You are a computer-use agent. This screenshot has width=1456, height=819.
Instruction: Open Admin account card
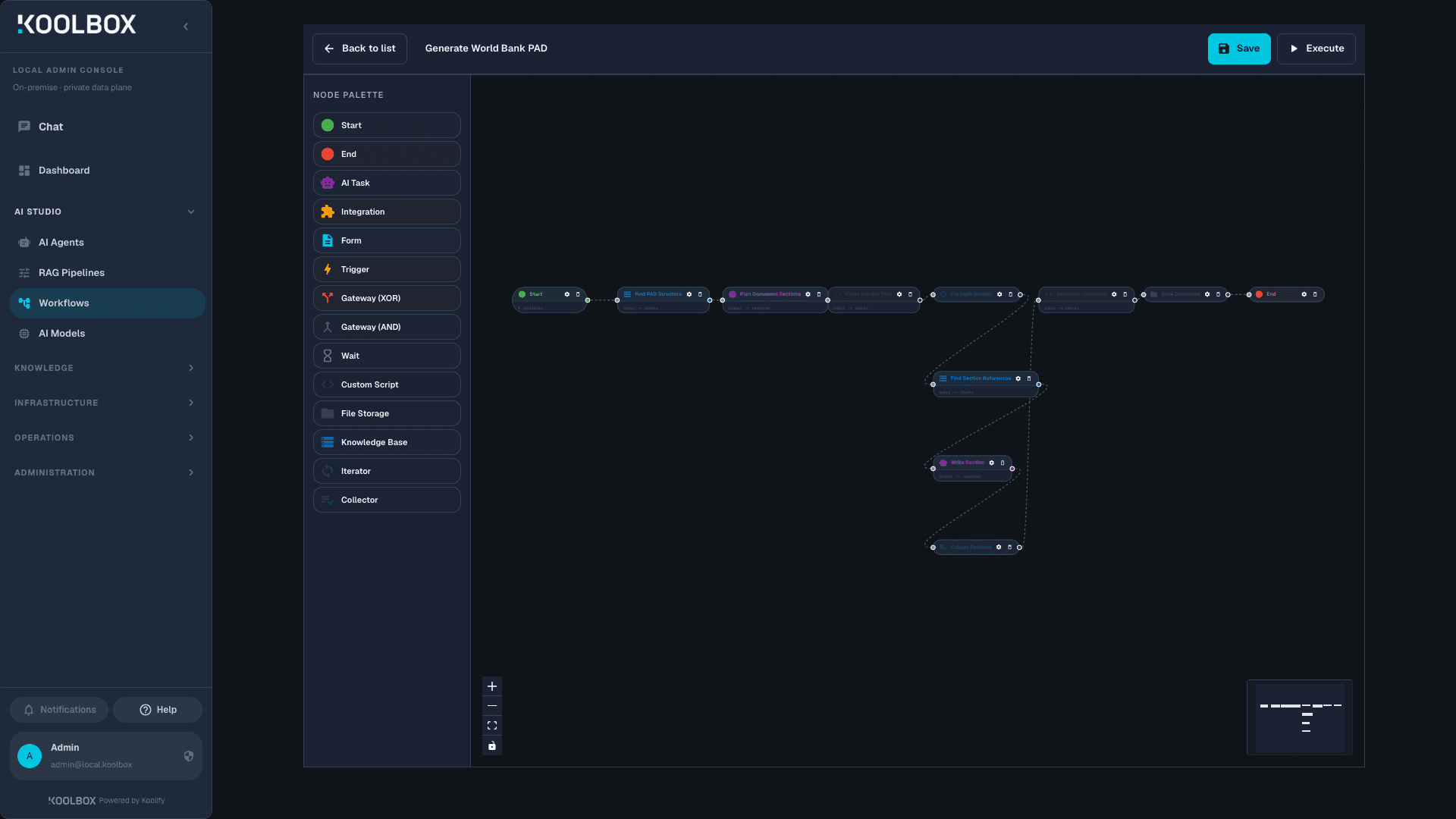pyautogui.click(x=106, y=756)
